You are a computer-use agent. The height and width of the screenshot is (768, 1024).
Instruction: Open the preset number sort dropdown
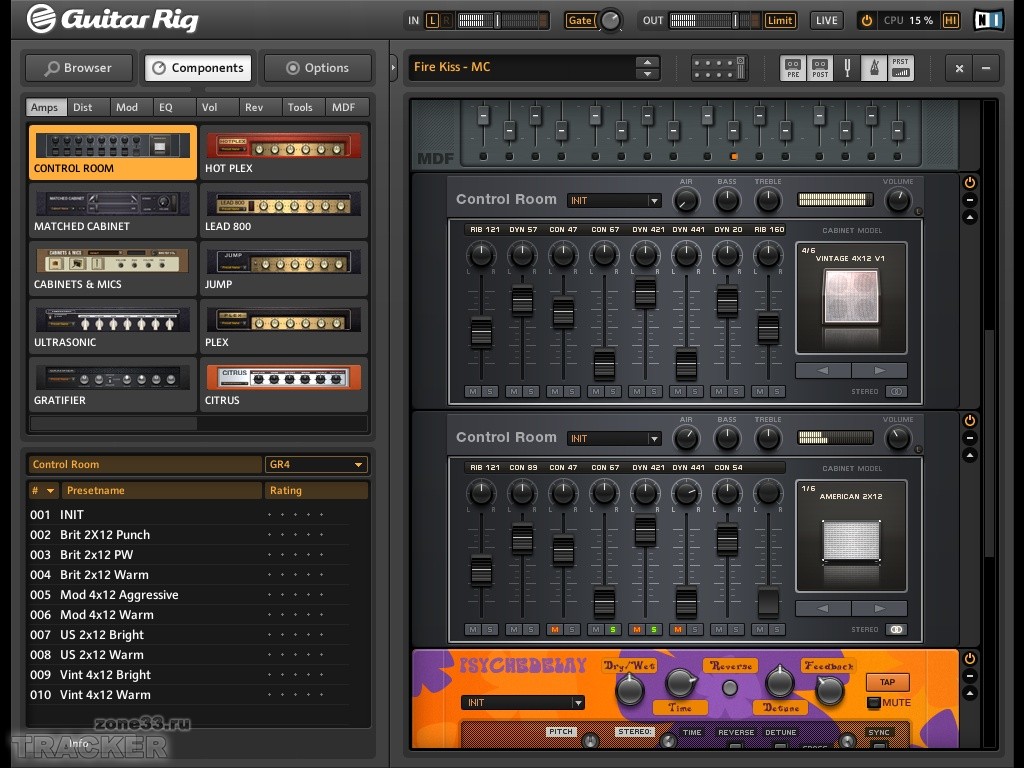point(43,490)
